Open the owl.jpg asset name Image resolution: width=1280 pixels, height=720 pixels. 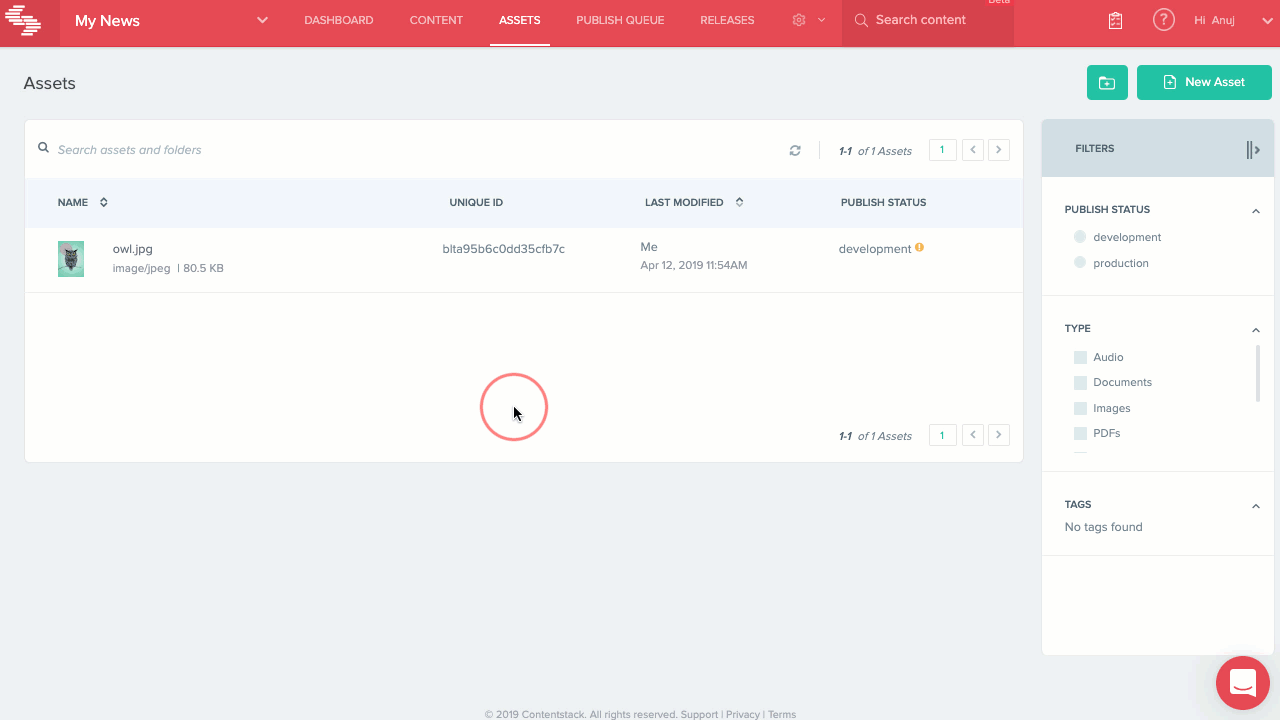click(x=133, y=249)
